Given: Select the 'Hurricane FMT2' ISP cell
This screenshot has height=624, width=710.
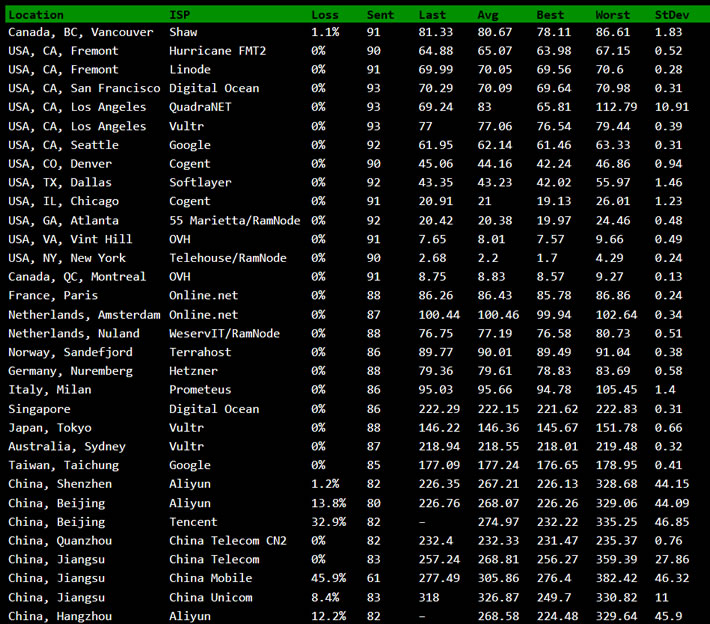Looking at the screenshot, I should click(x=217, y=51).
